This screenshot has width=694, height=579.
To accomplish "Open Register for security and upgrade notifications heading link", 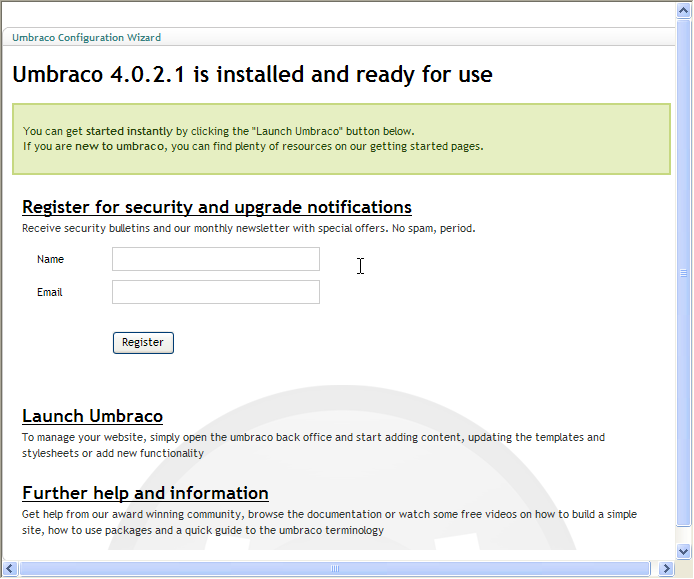I will (217, 207).
